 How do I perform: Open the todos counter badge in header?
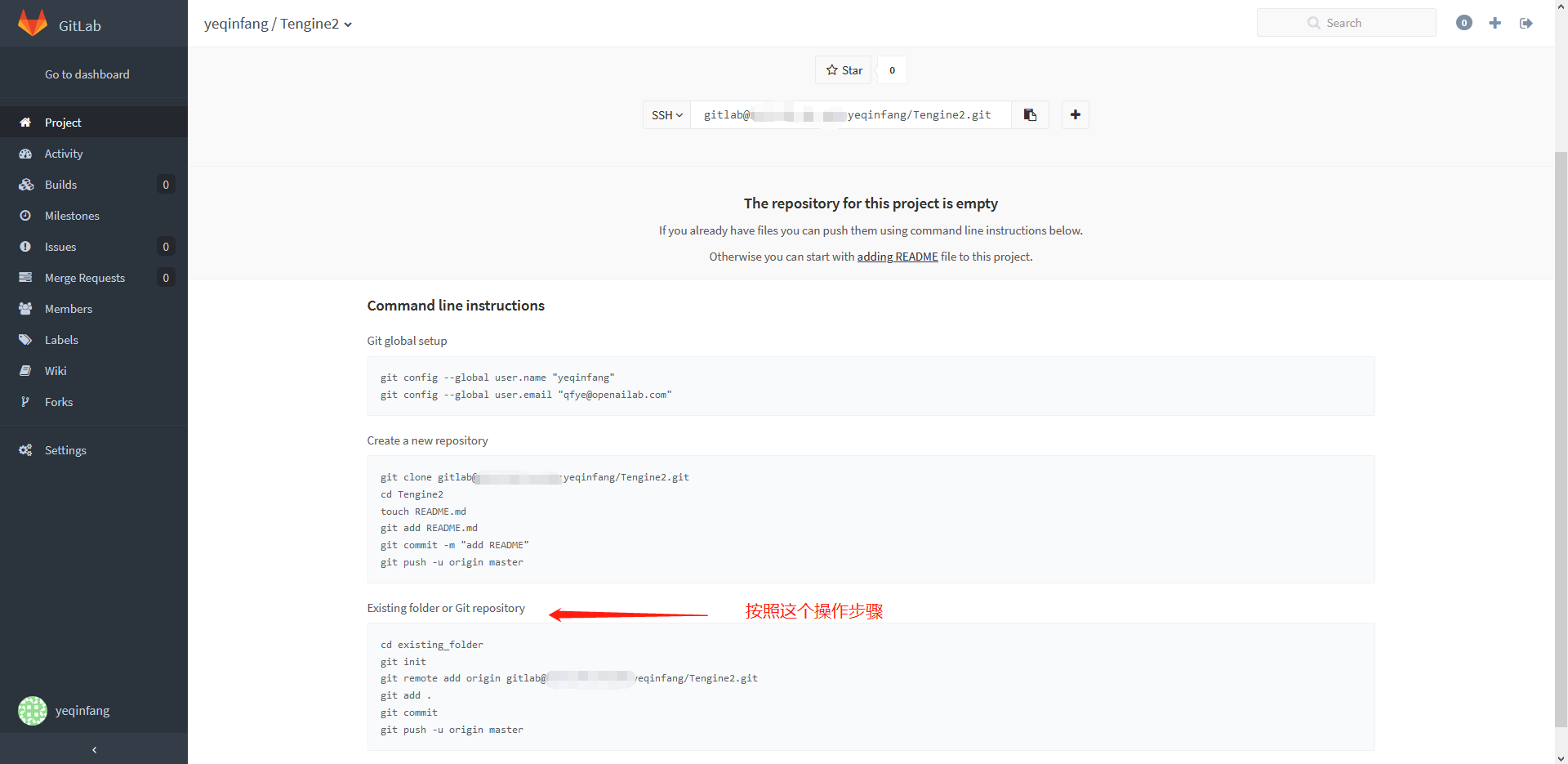tap(1463, 23)
